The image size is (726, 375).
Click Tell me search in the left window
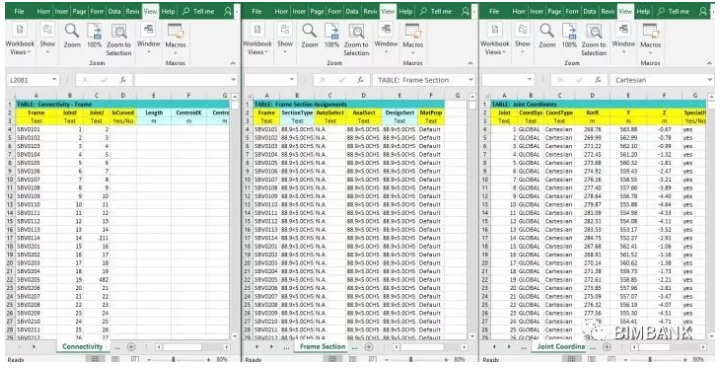point(199,12)
